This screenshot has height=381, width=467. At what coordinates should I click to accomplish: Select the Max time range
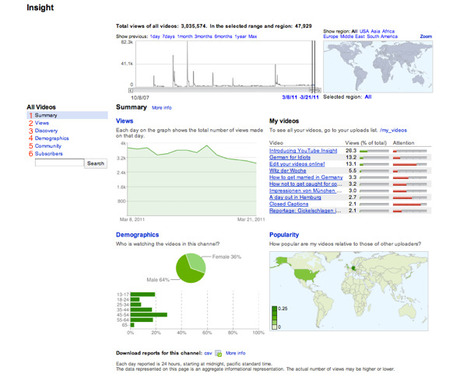click(252, 36)
